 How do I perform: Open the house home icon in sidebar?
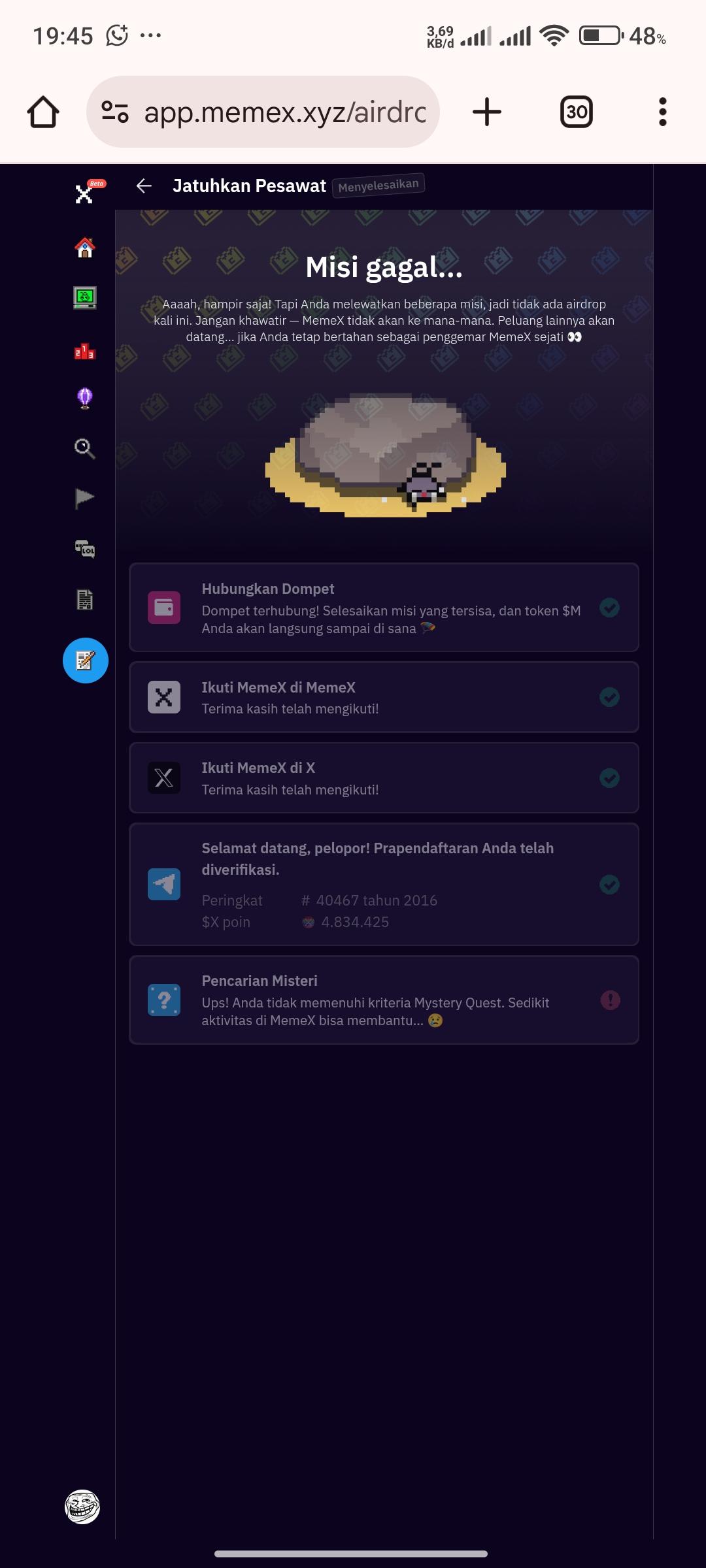[85, 248]
